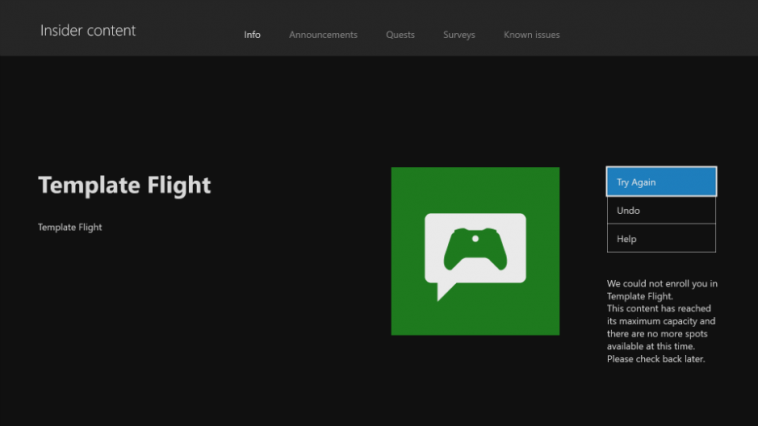This screenshot has height=426, width=758.
Task: View the Known issues tab
Action: (531, 35)
